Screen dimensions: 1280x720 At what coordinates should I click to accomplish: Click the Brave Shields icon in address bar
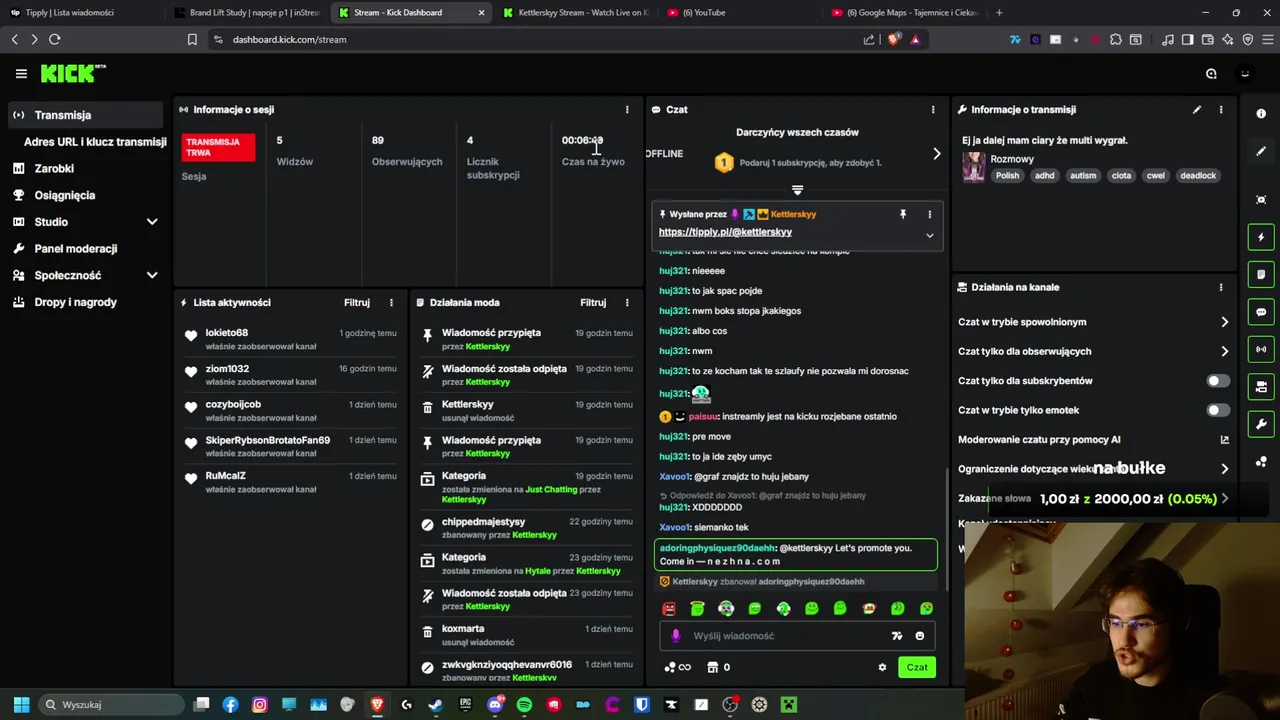tap(894, 40)
